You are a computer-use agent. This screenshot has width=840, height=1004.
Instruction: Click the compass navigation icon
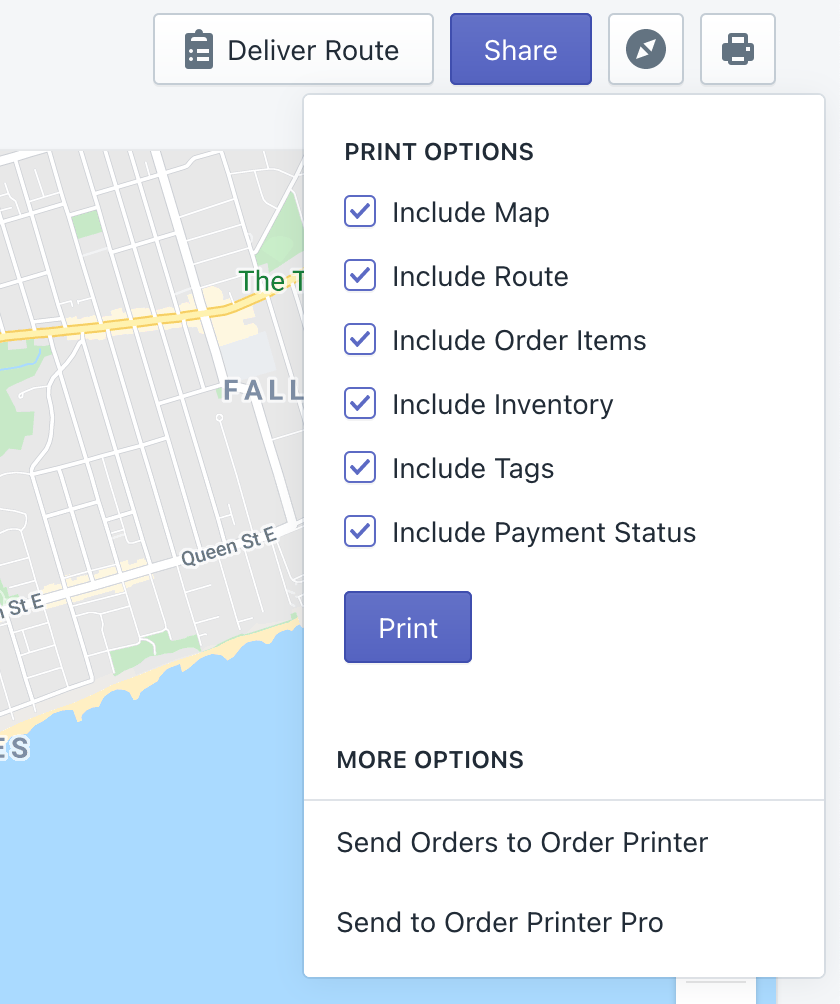646,49
